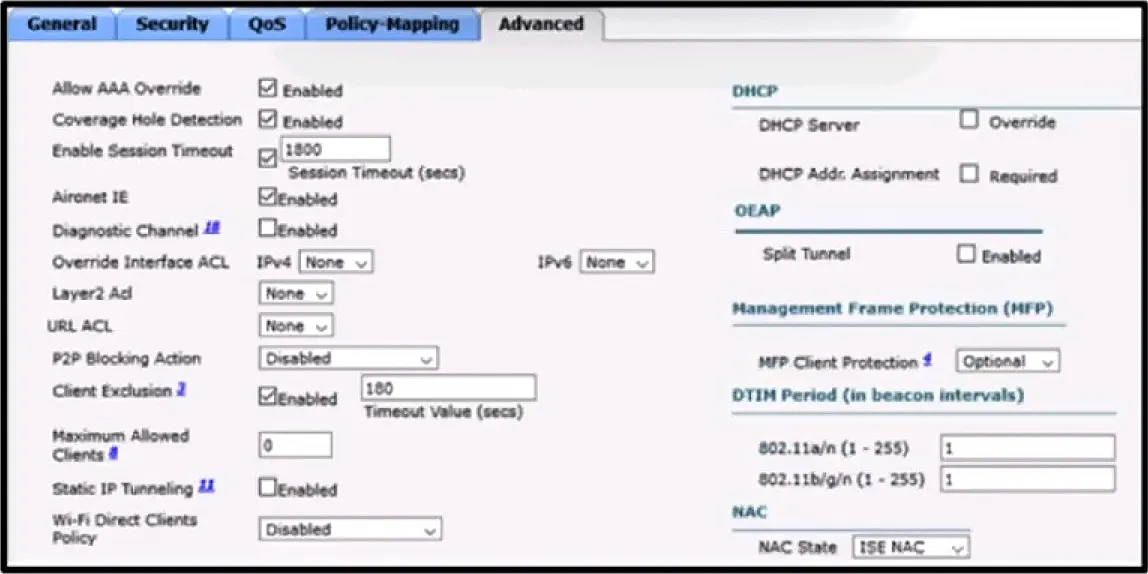1148x574 pixels.
Task: Click the Client Exclusion Timeout Value field
Action: [449, 387]
